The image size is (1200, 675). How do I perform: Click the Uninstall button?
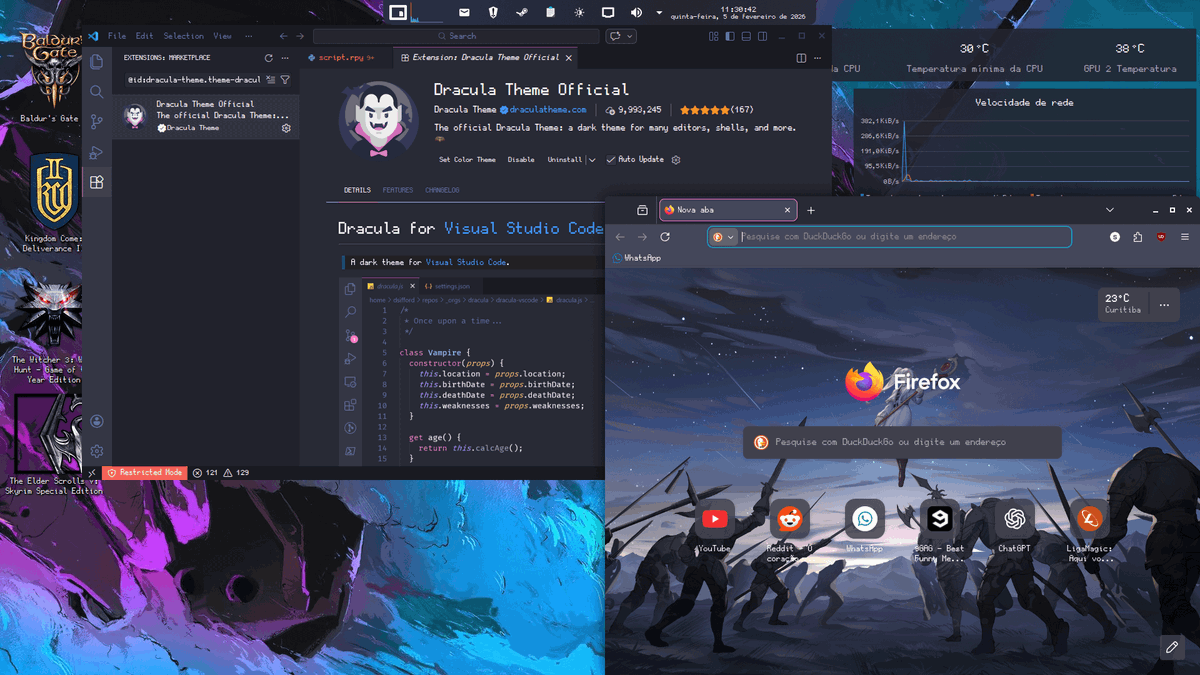click(565, 160)
